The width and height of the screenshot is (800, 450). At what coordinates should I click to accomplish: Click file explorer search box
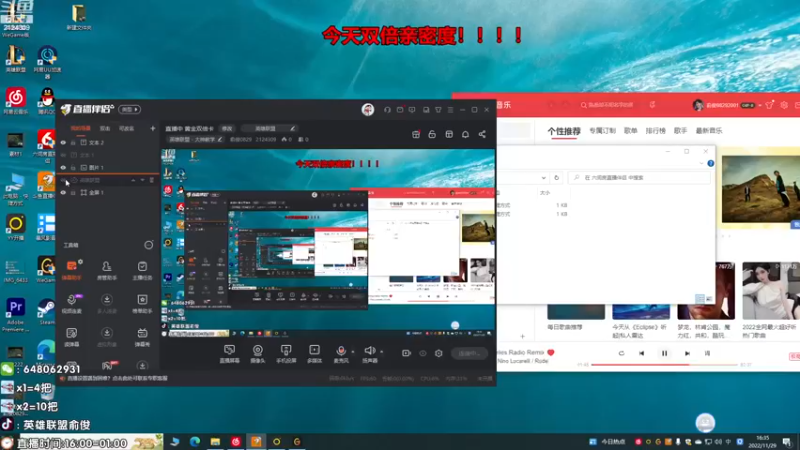(x=640, y=178)
